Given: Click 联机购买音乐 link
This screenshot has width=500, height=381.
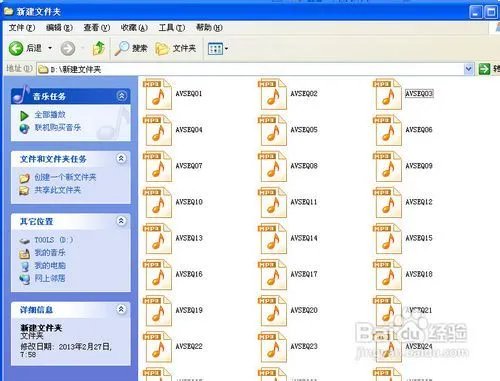Looking at the screenshot, I should (x=58, y=128).
